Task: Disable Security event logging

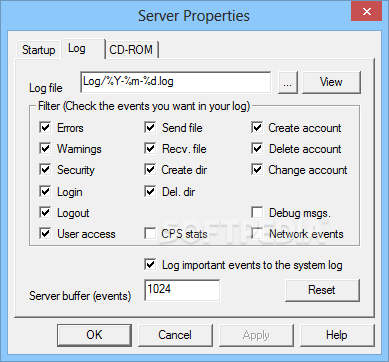Action: tap(45, 170)
